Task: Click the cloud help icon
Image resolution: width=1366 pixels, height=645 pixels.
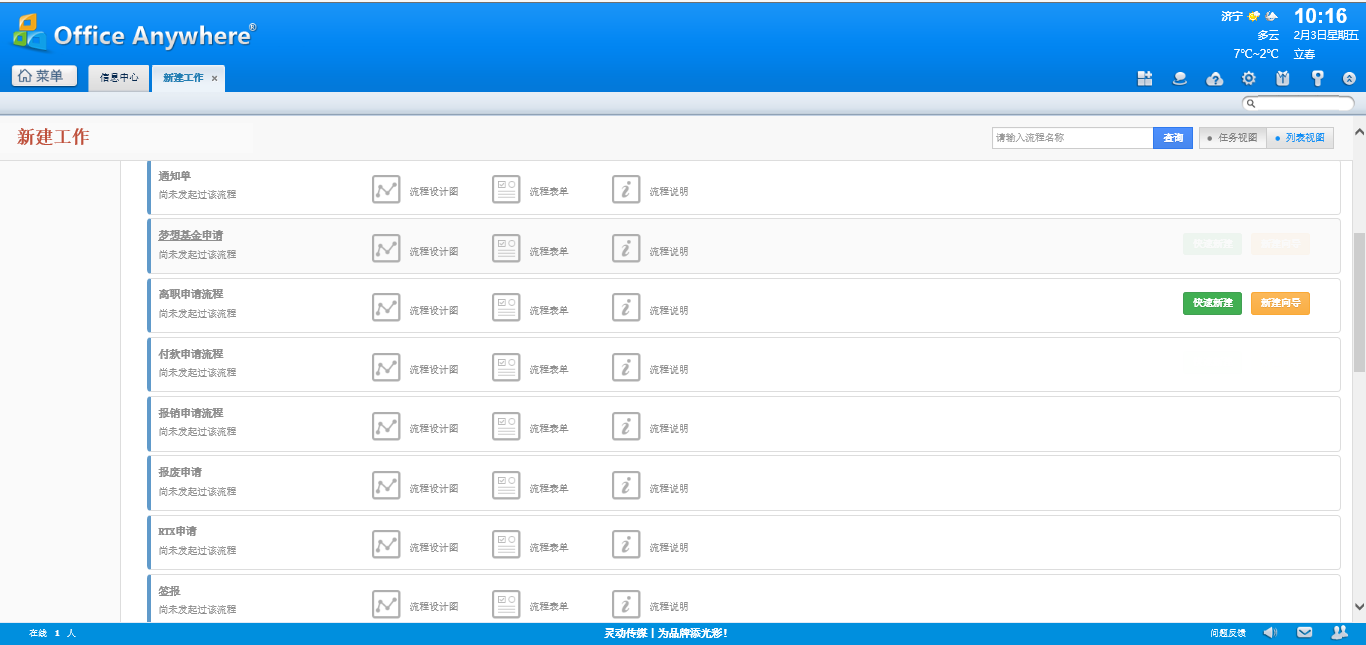Action: click(1215, 78)
